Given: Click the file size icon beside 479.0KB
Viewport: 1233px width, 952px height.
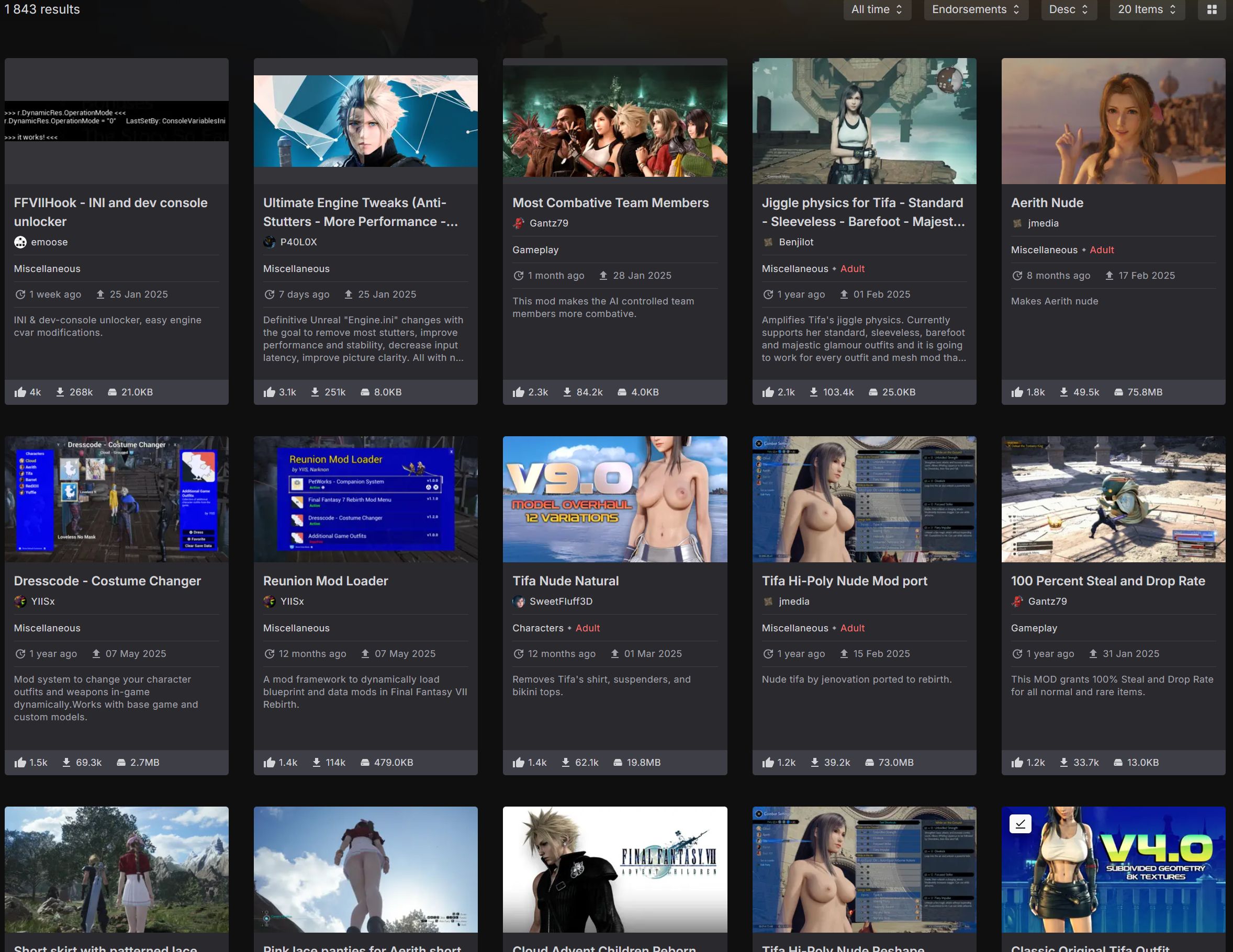Looking at the screenshot, I should coord(365,763).
